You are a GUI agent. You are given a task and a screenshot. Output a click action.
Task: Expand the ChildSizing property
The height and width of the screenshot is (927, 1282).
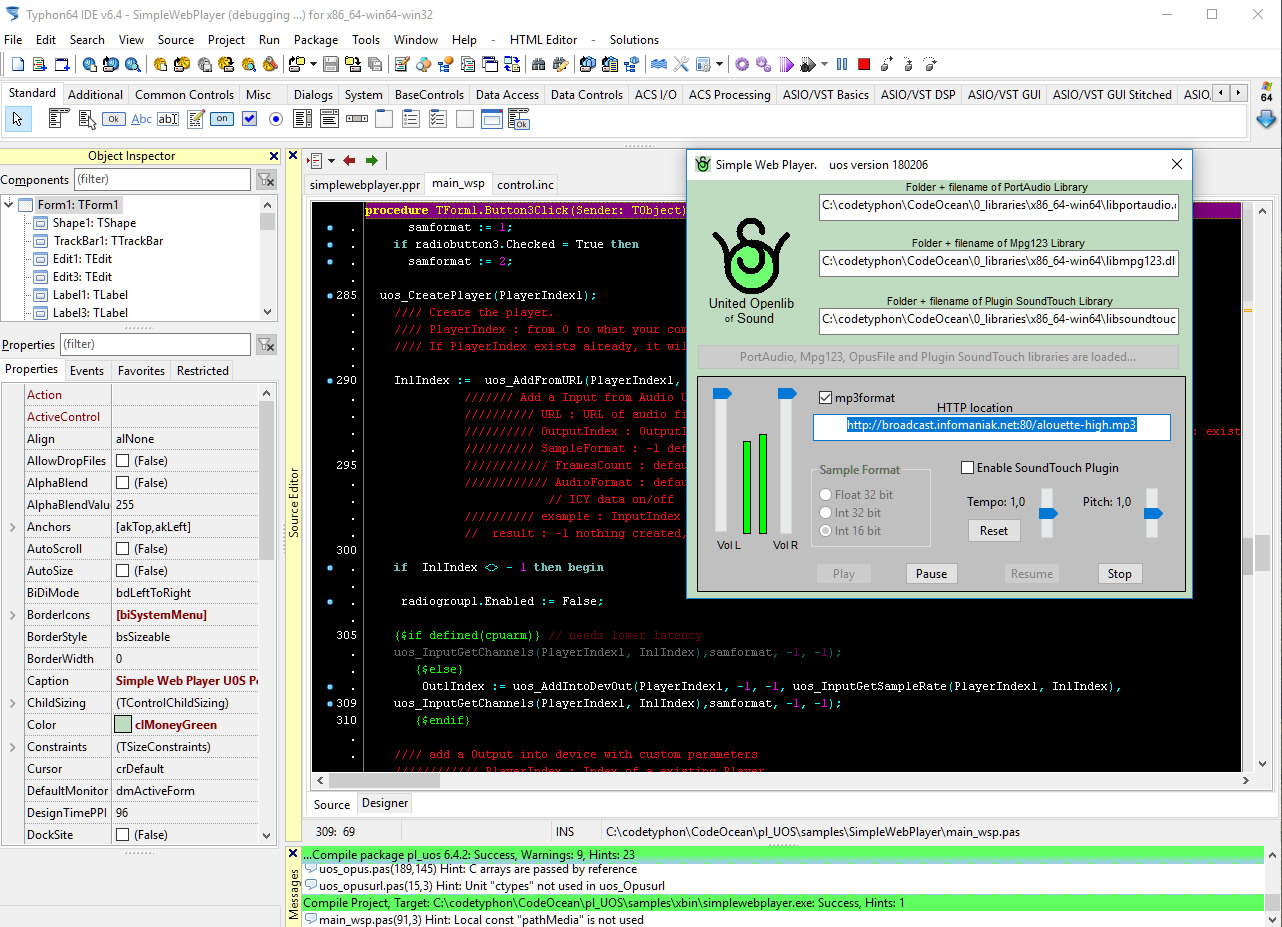(x=13, y=703)
